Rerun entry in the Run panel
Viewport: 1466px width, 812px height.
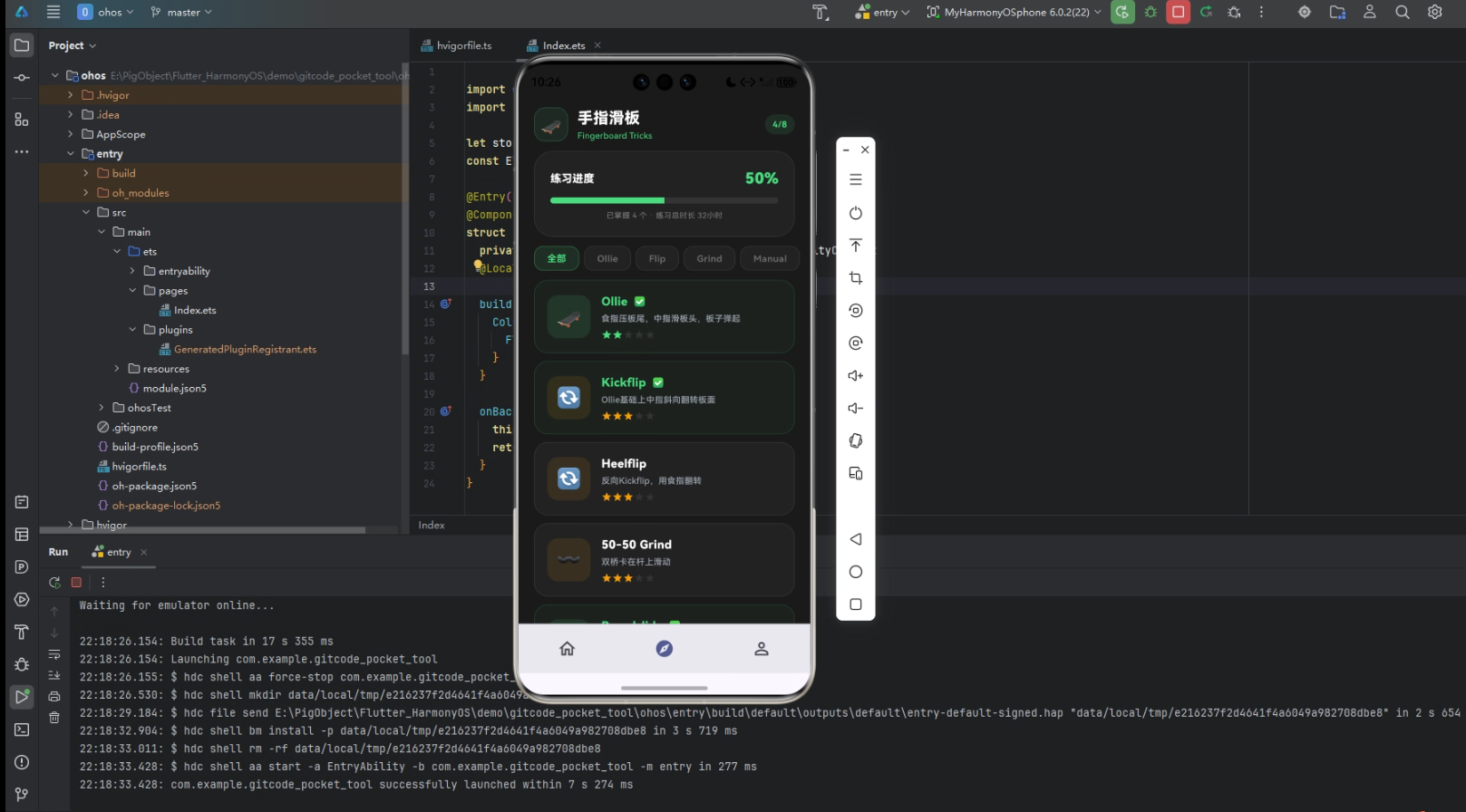coord(54,583)
